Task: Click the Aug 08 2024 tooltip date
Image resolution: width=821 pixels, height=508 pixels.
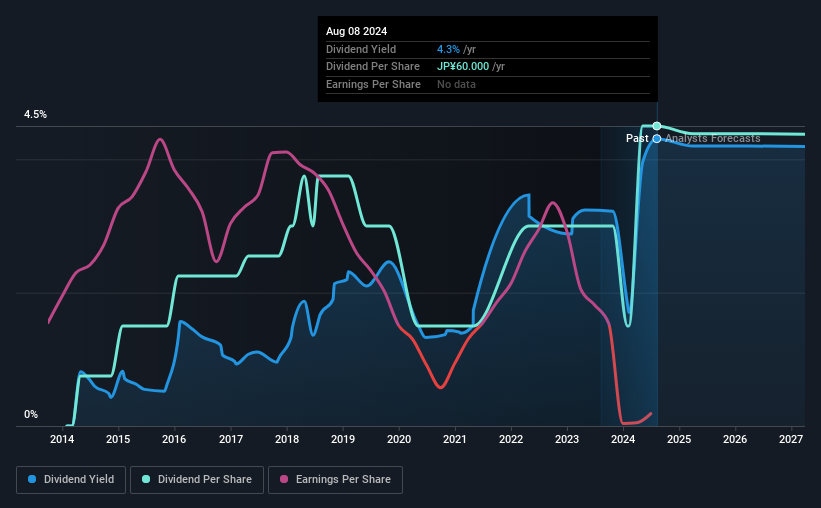Action: 357,31
